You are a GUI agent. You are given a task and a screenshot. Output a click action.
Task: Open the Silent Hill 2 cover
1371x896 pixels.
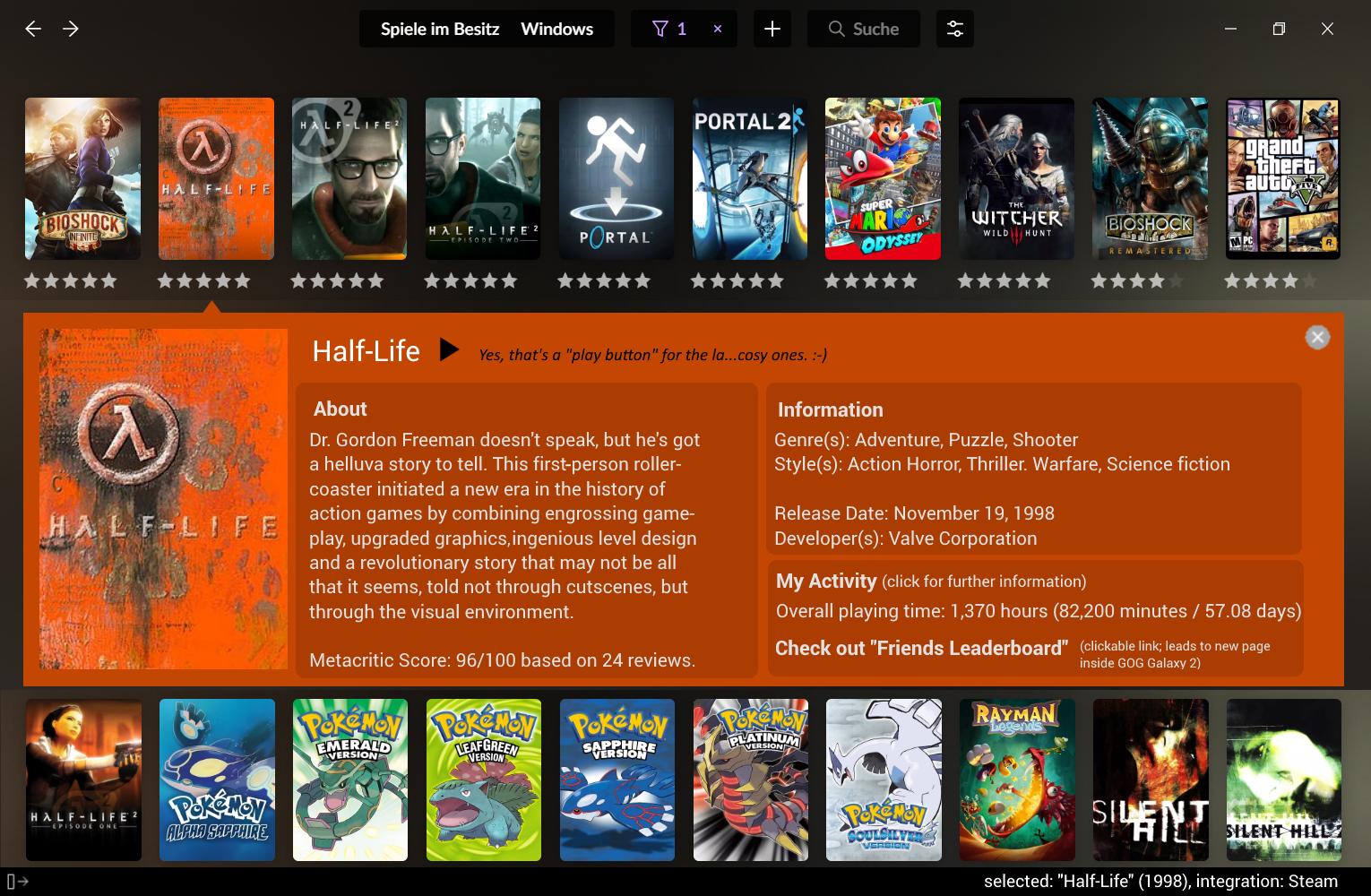pyautogui.click(x=1284, y=780)
